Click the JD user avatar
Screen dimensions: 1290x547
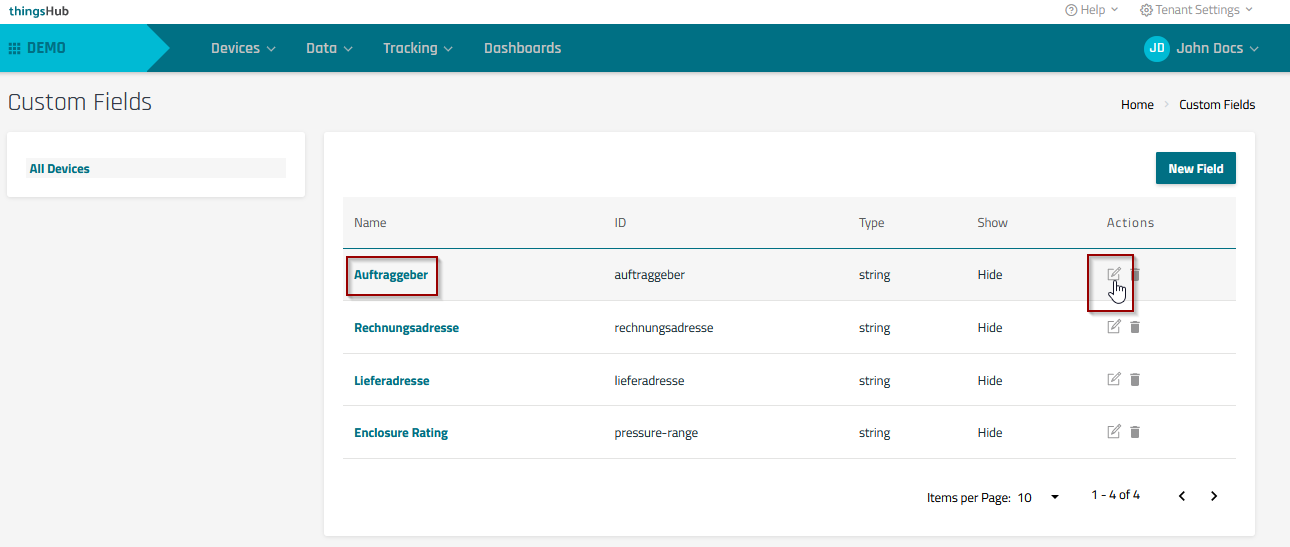(x=1156, y=48)
